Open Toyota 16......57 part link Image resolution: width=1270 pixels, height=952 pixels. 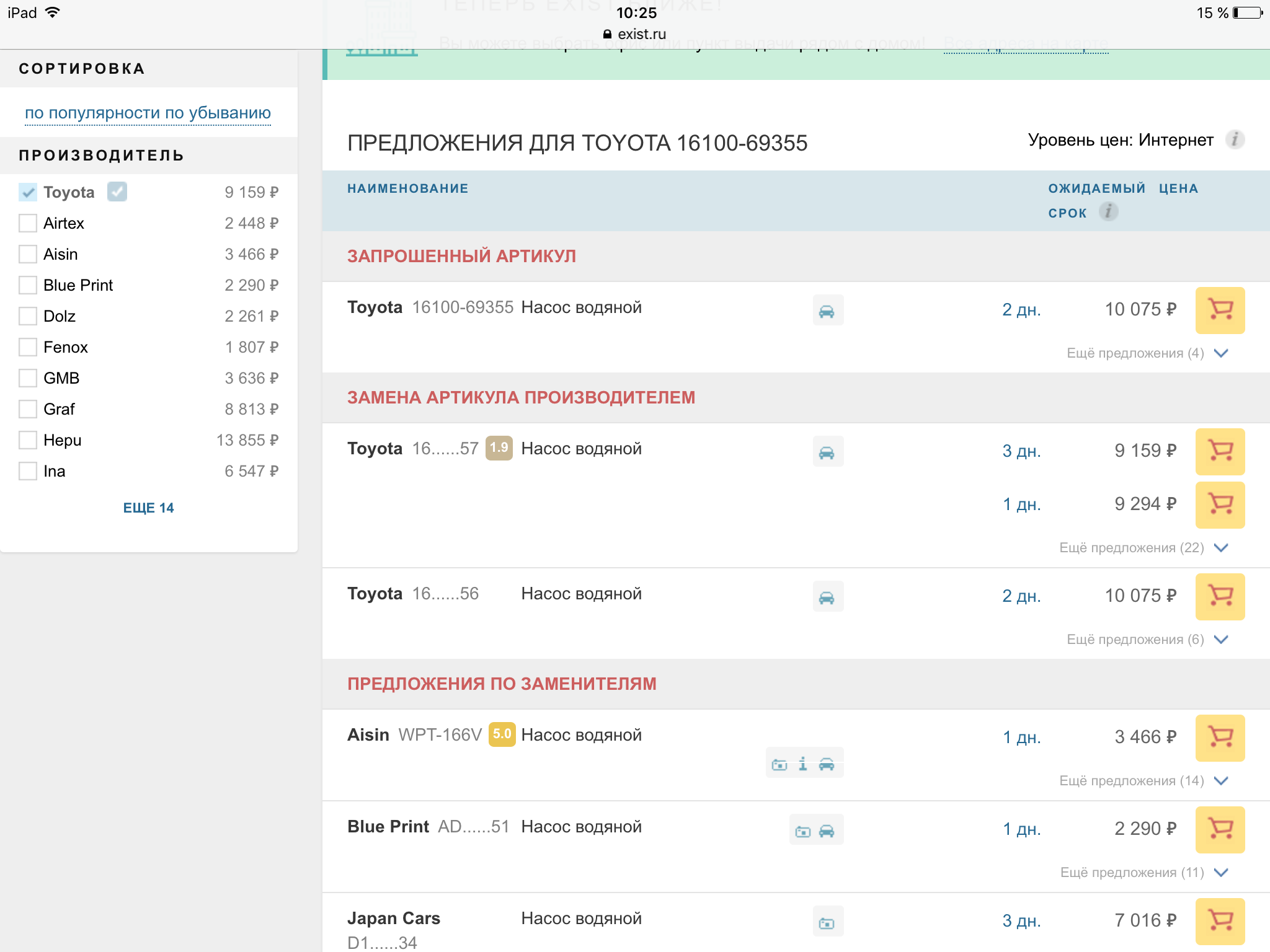pyautogui.click(x=445, y=448)
